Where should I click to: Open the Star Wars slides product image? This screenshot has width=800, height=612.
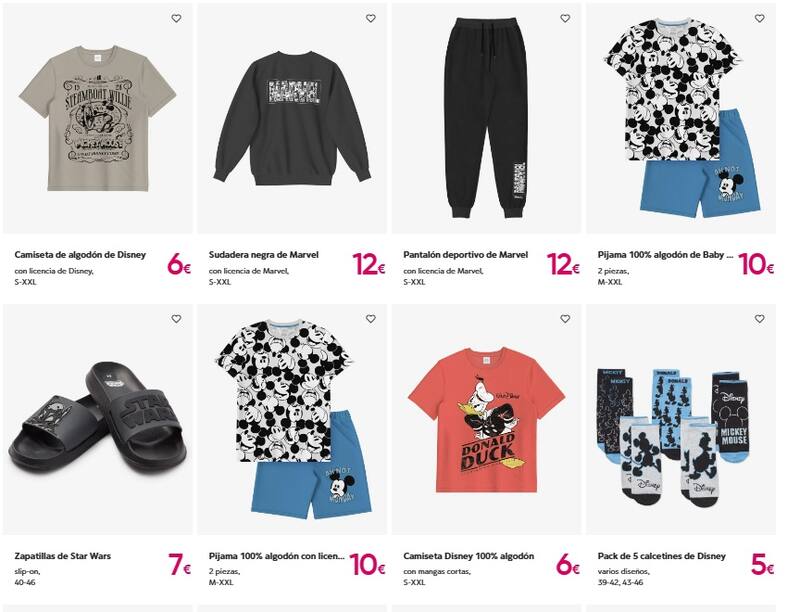(x=97, y=419)
